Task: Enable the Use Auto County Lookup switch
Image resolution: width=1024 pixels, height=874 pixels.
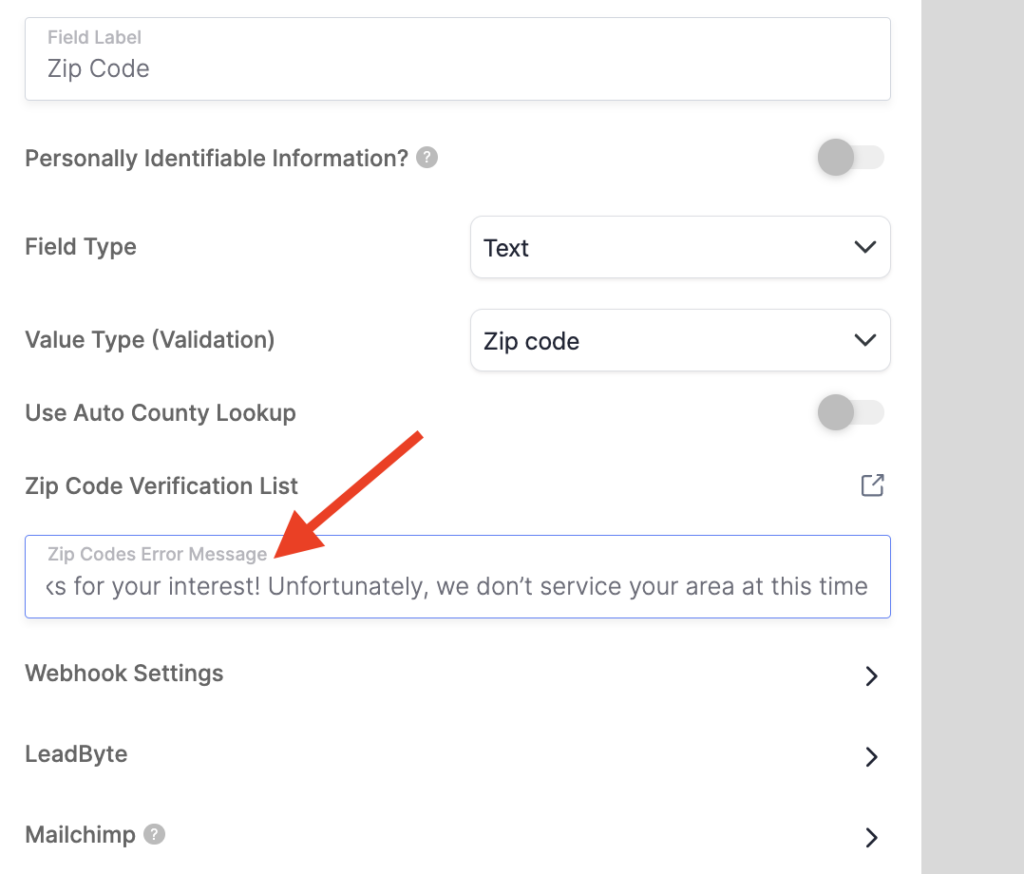Action: point(850,412)
